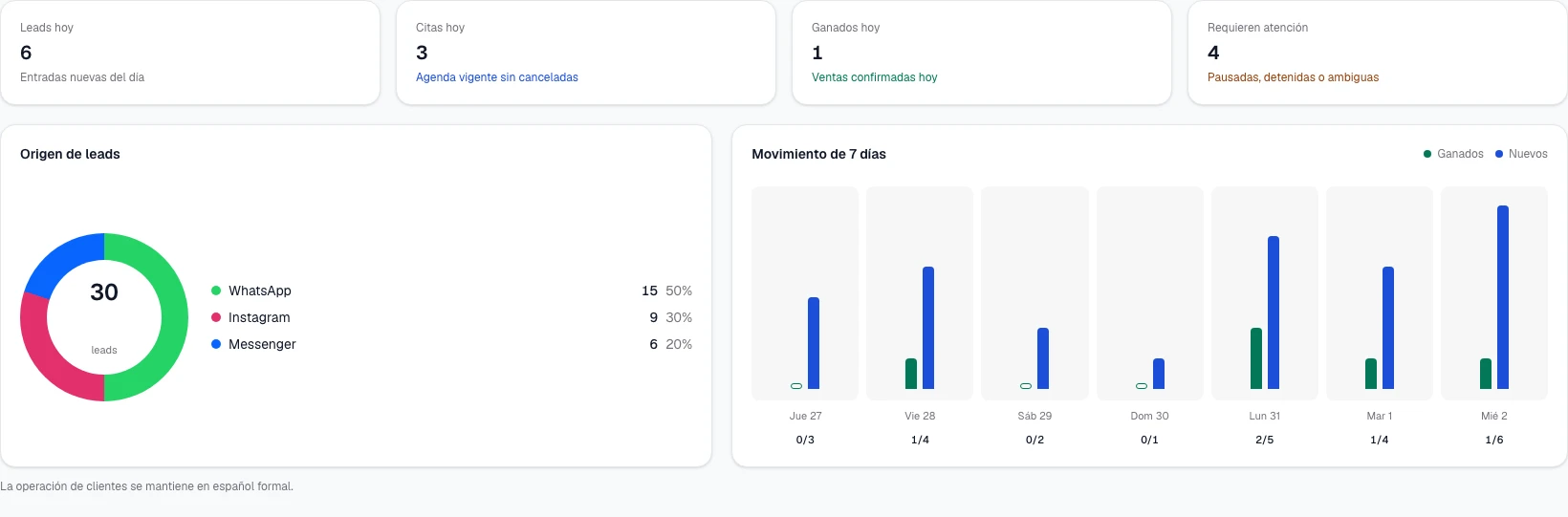Click the Mié 2 blue Nuevos bar

1503,297
